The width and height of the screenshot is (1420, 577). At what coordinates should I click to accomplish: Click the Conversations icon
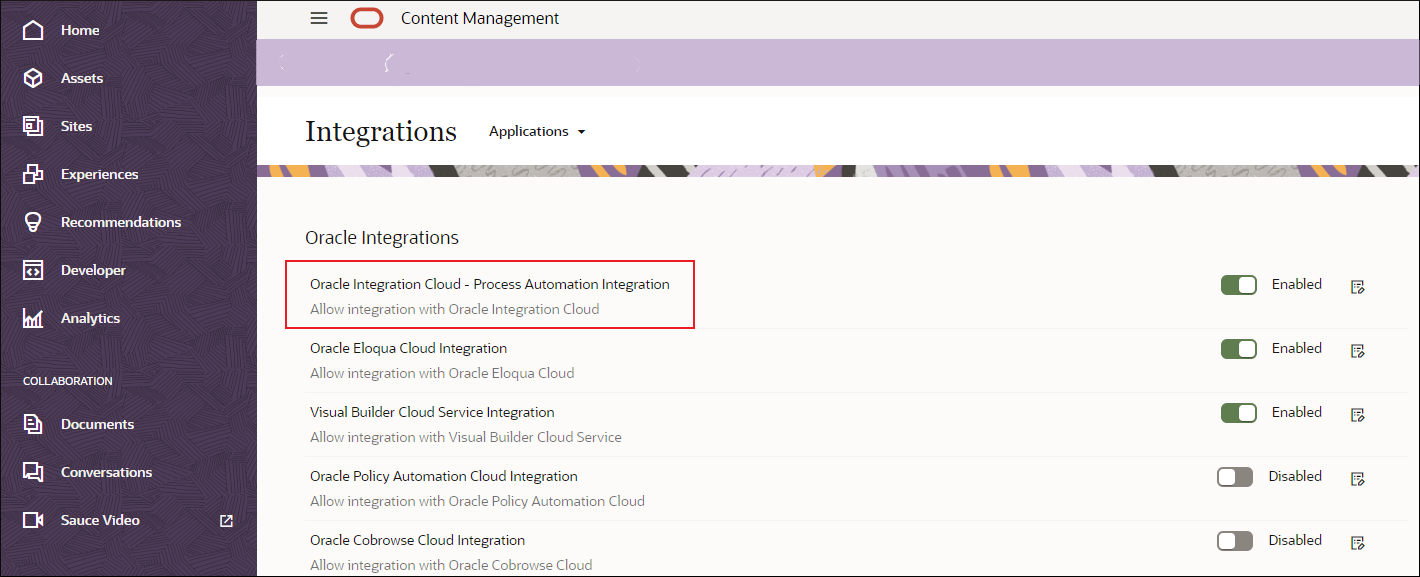[33, 471]
